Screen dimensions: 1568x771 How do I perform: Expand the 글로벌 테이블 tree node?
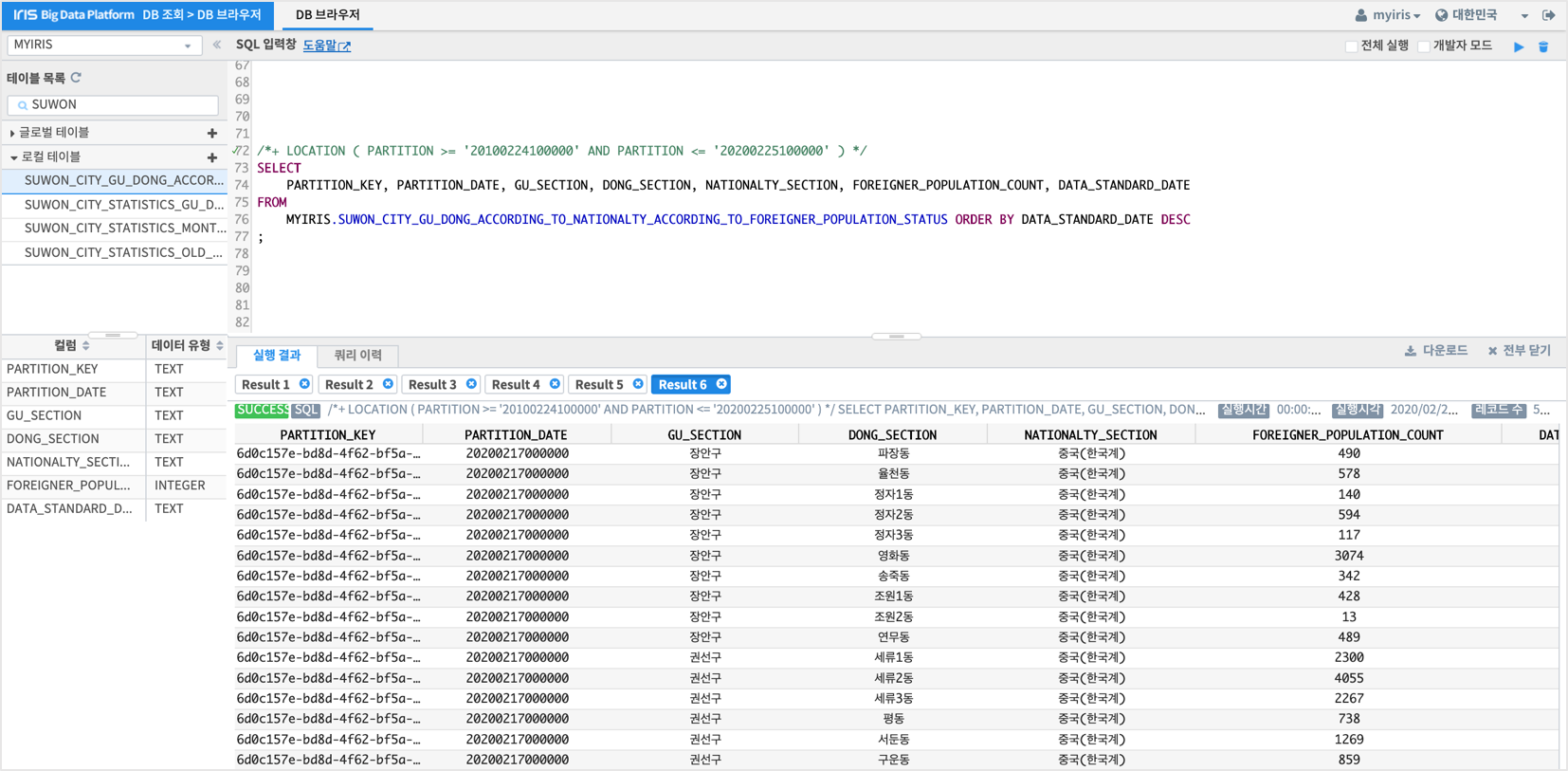click(12, 134)
